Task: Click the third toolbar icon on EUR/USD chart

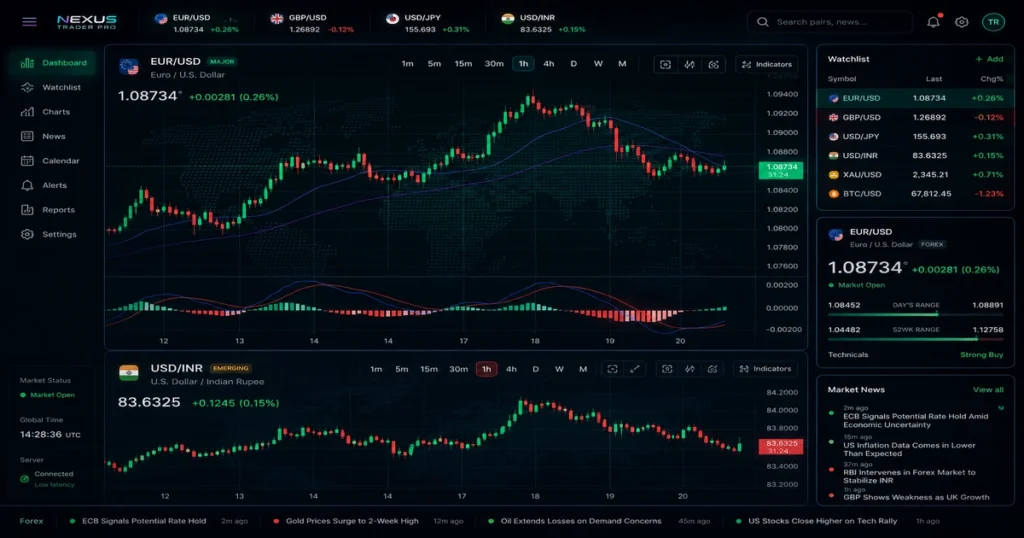Action: click(x=714, y=64)
